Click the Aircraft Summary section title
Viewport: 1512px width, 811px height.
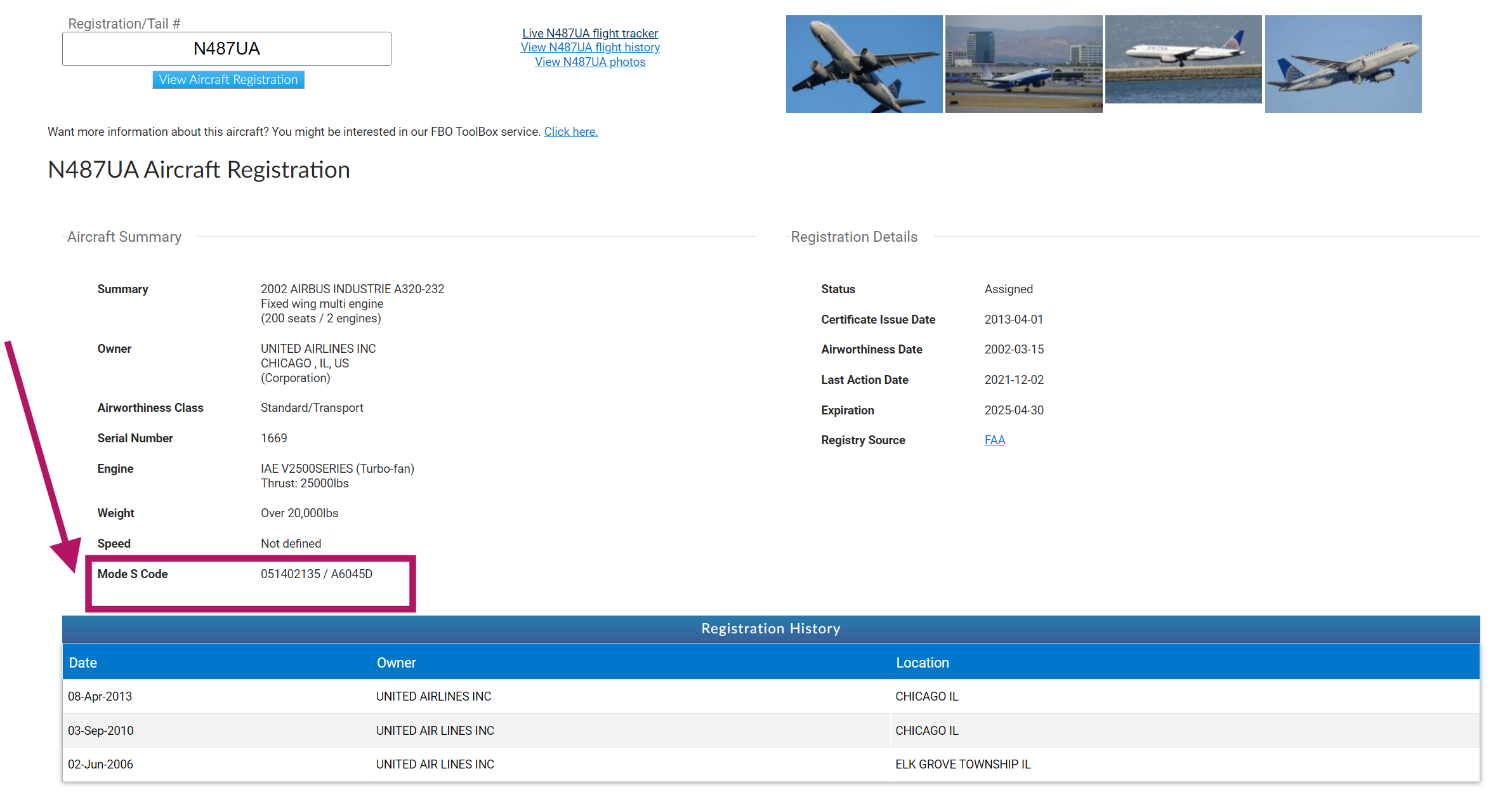coord(124,237)
